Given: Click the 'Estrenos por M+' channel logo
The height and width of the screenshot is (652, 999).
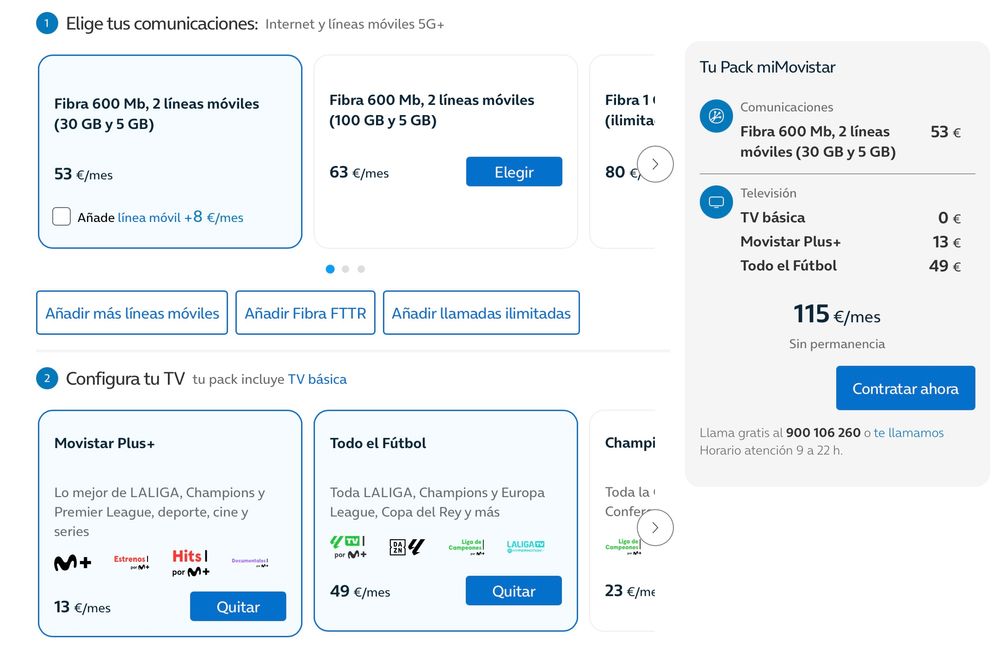Looking at the screenshot, I should point(131,562).
